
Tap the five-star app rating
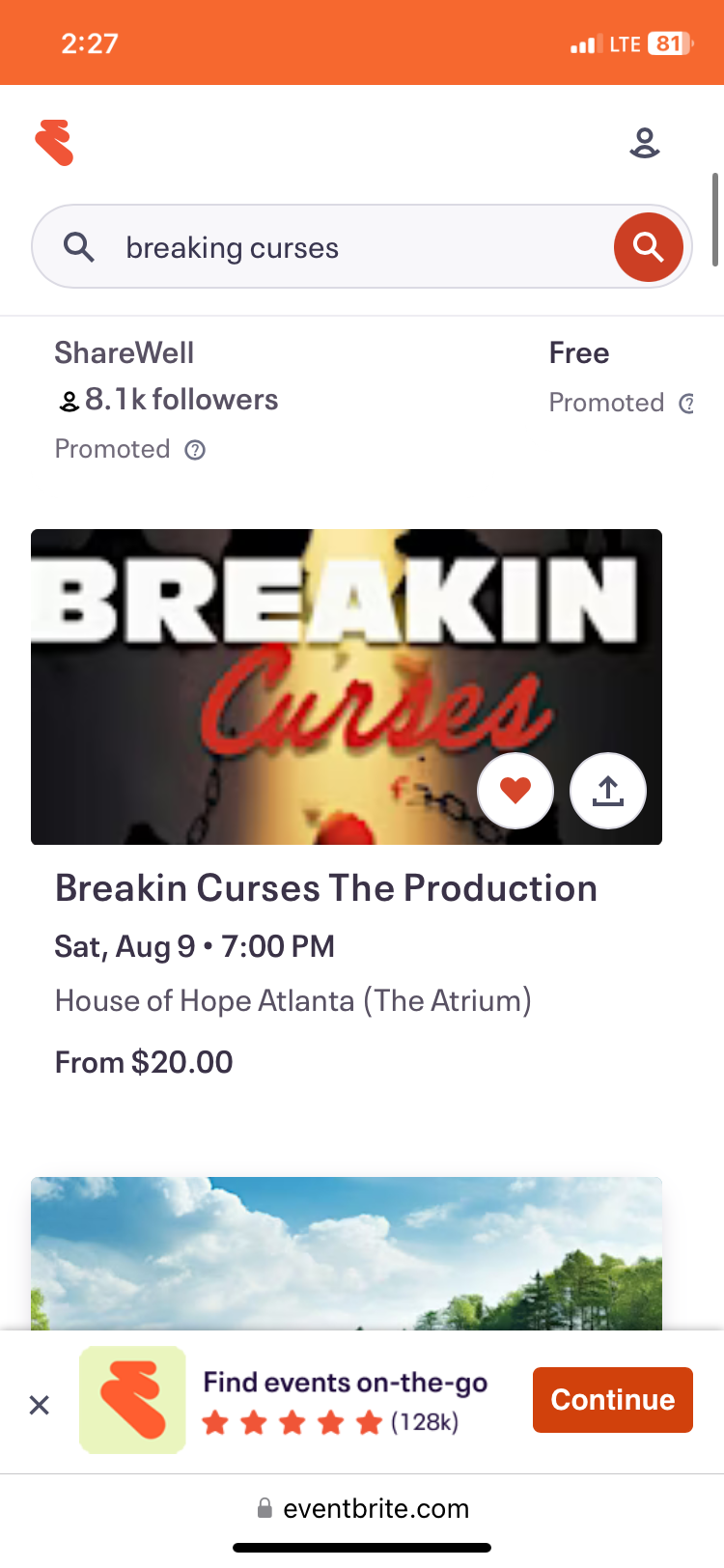tap(292, 1422)
